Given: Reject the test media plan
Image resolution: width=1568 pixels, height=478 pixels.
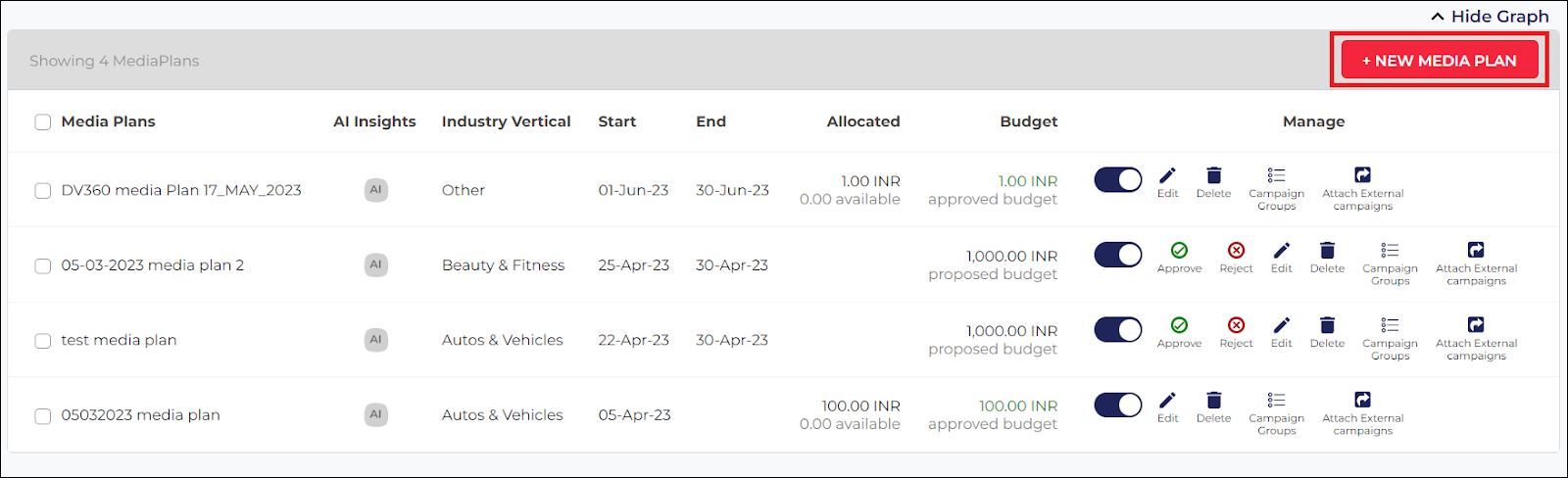Looking at the screenshot, I should (1236, 332).
